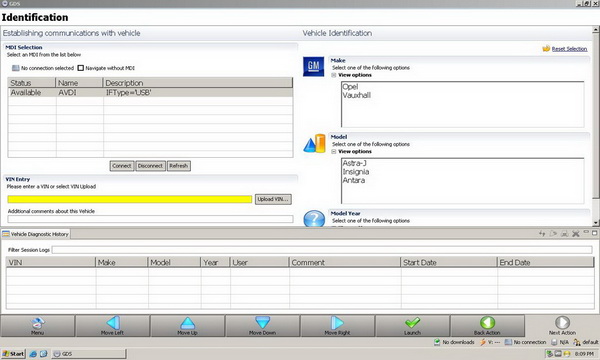The width and height of the screenshot is (600, 360).
Task: Toggle Navigate without MDI checkbox
Action: [x=80, y=68]
